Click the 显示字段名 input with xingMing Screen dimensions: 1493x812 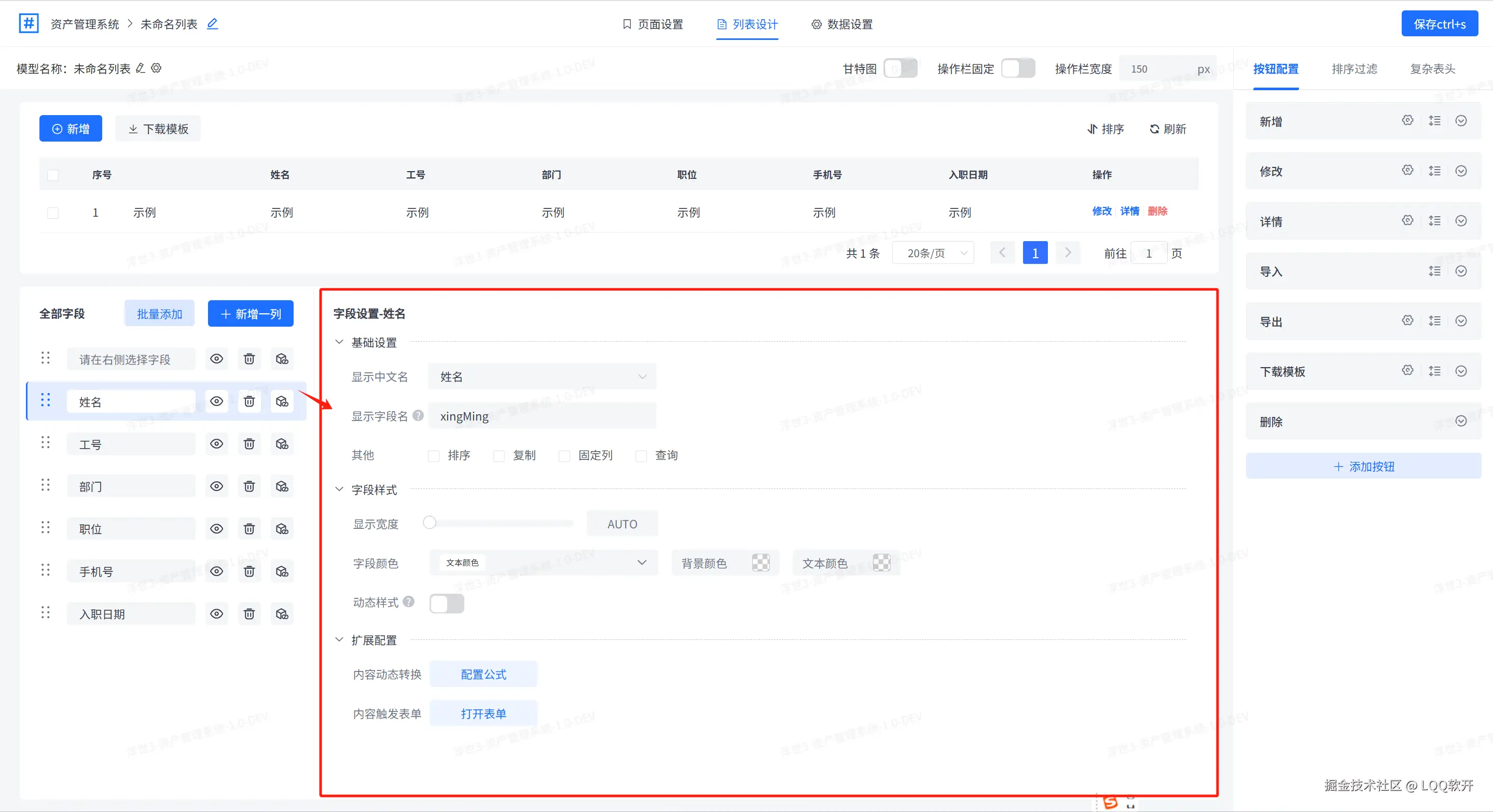(542, 416)
